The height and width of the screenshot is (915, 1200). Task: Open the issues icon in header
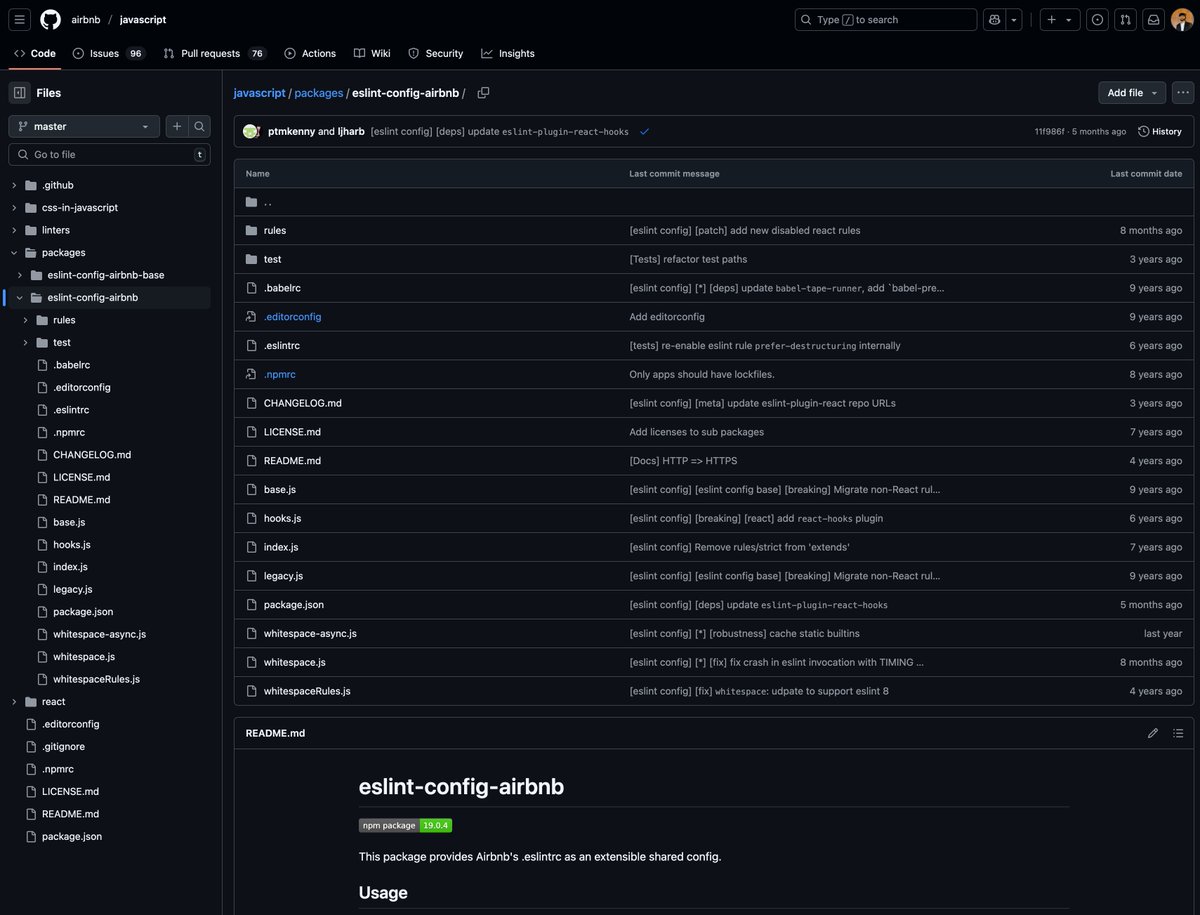[x=1097, y=19]
